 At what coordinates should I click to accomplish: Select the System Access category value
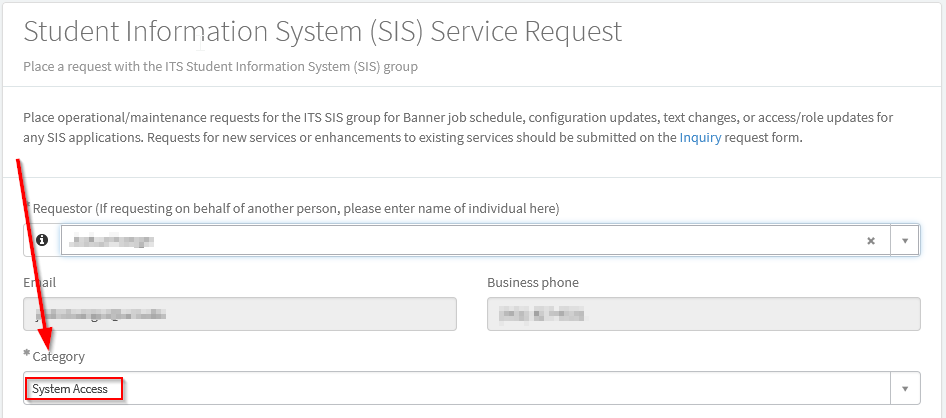pyautogui.click(x=72, y=389)
